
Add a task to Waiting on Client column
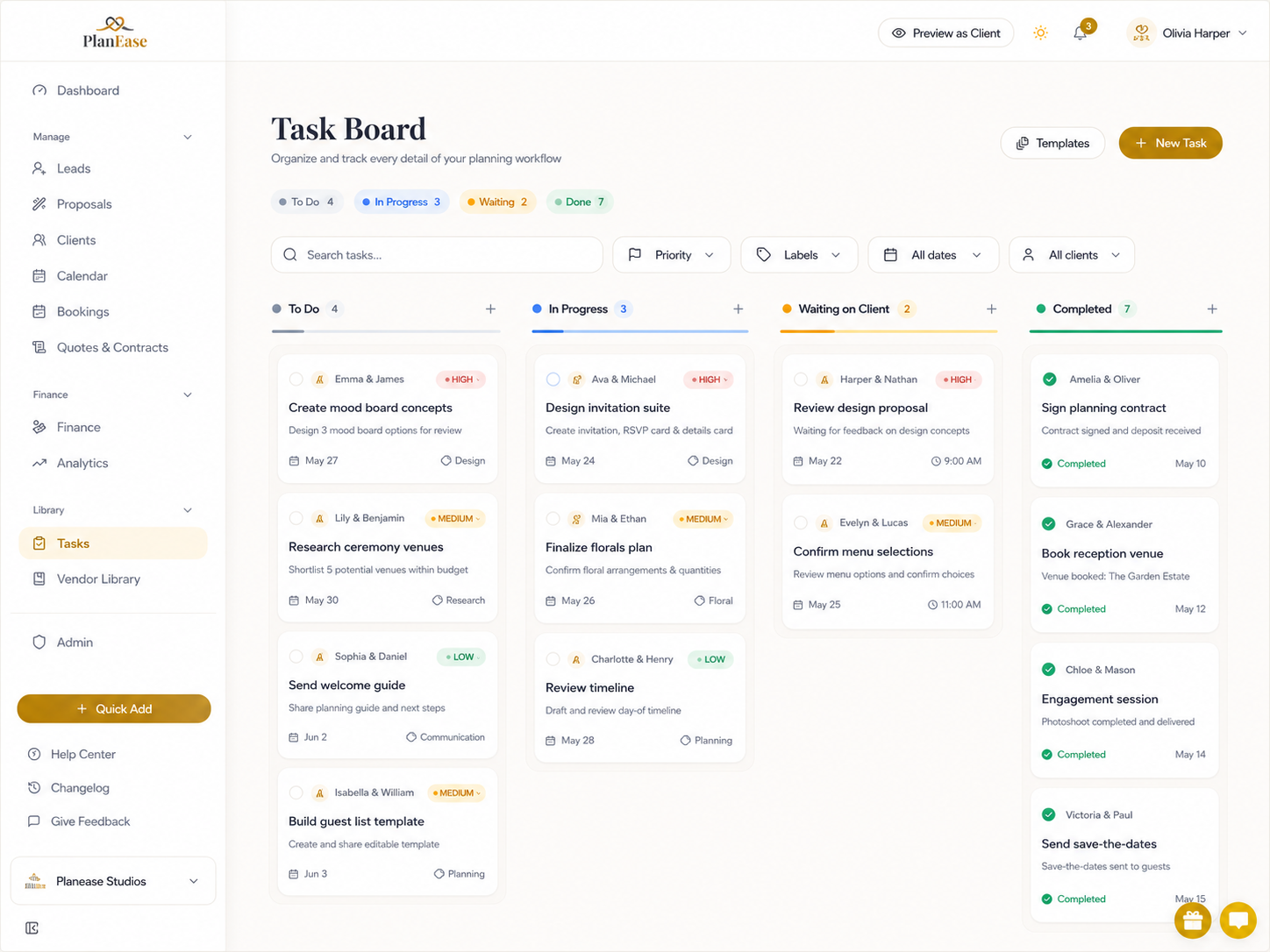[x=991, y=309]
